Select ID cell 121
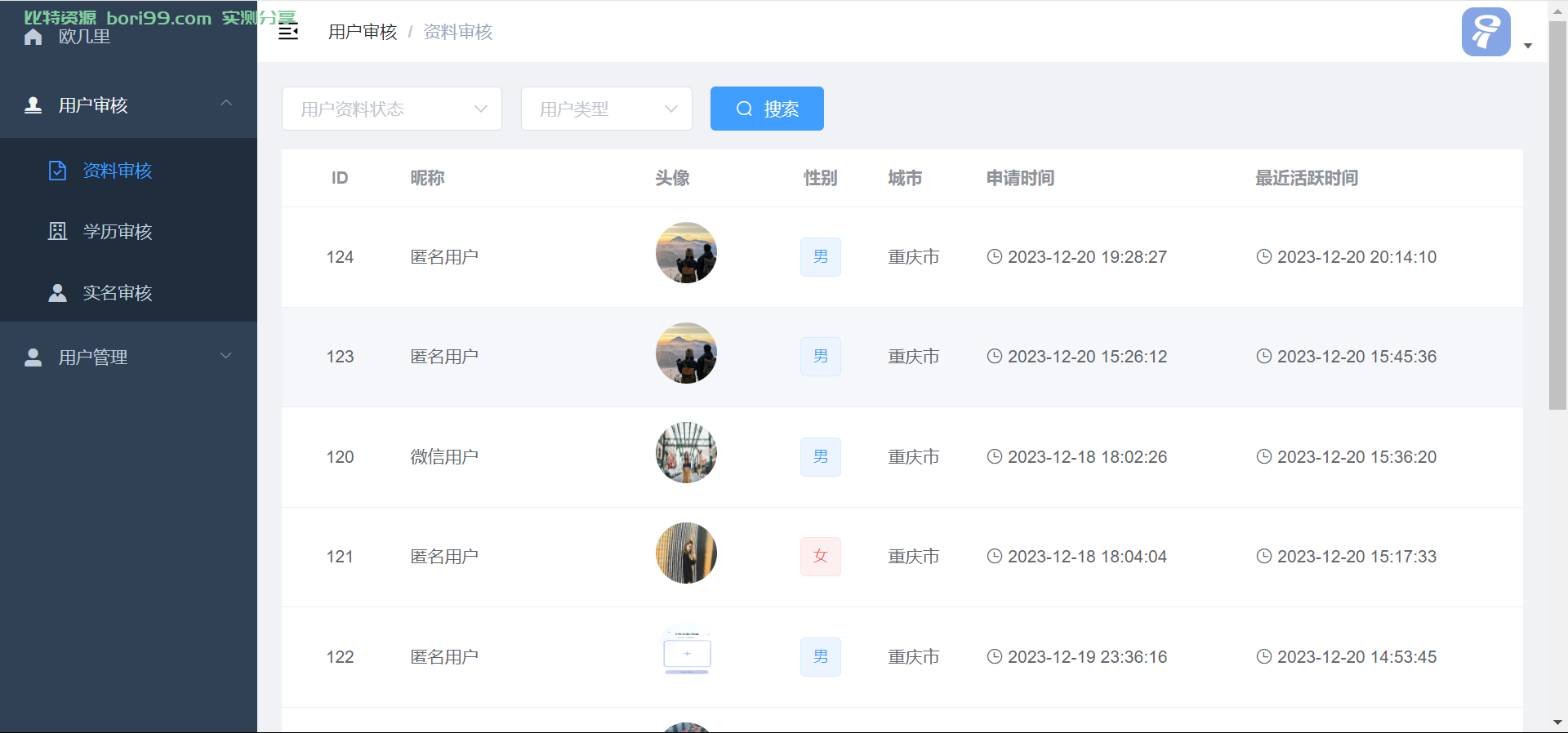The width and height of the screenshot is (1568, 733). 340,557
